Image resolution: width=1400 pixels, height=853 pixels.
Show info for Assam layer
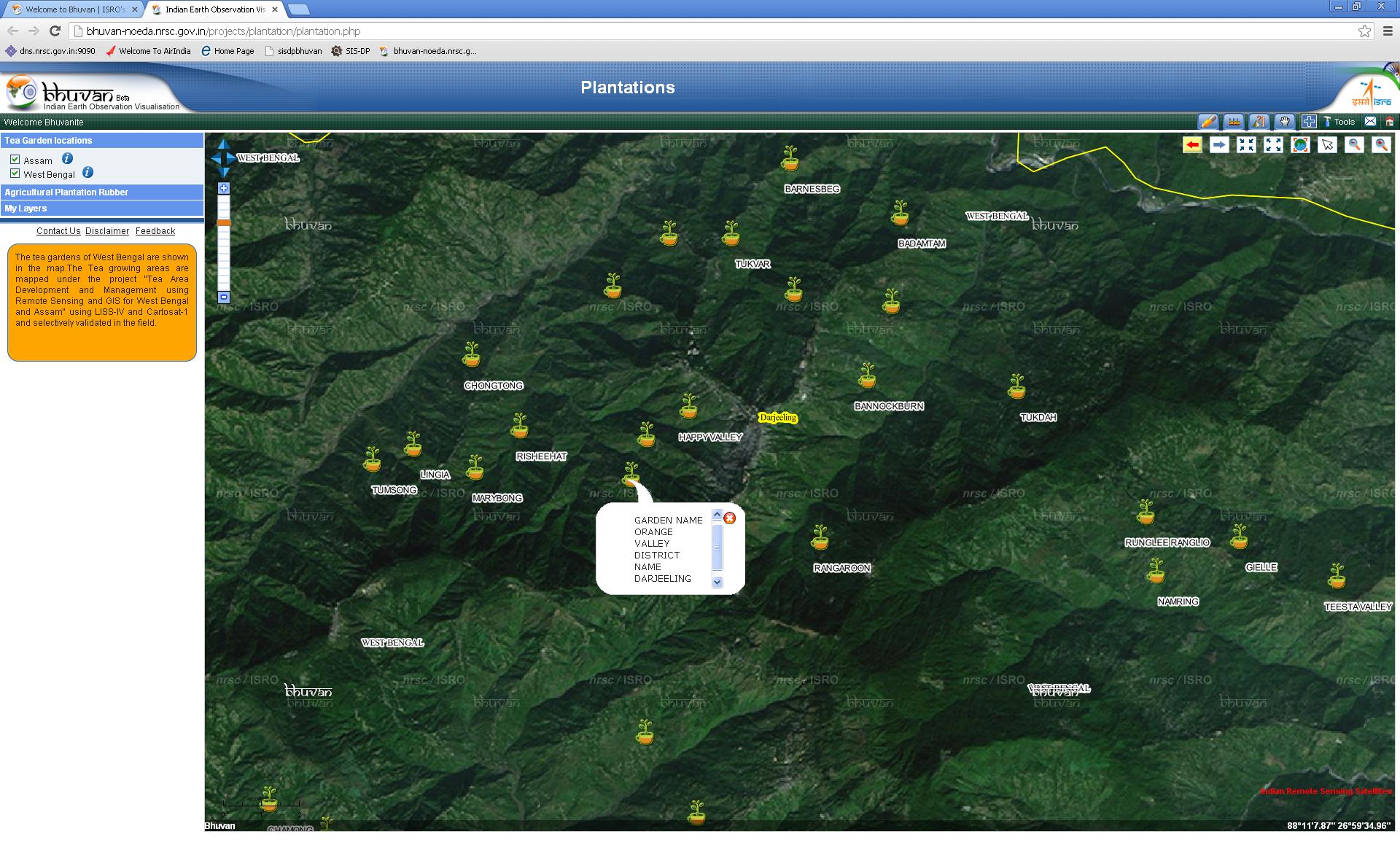pyautogui.click(x=67, y=158)
